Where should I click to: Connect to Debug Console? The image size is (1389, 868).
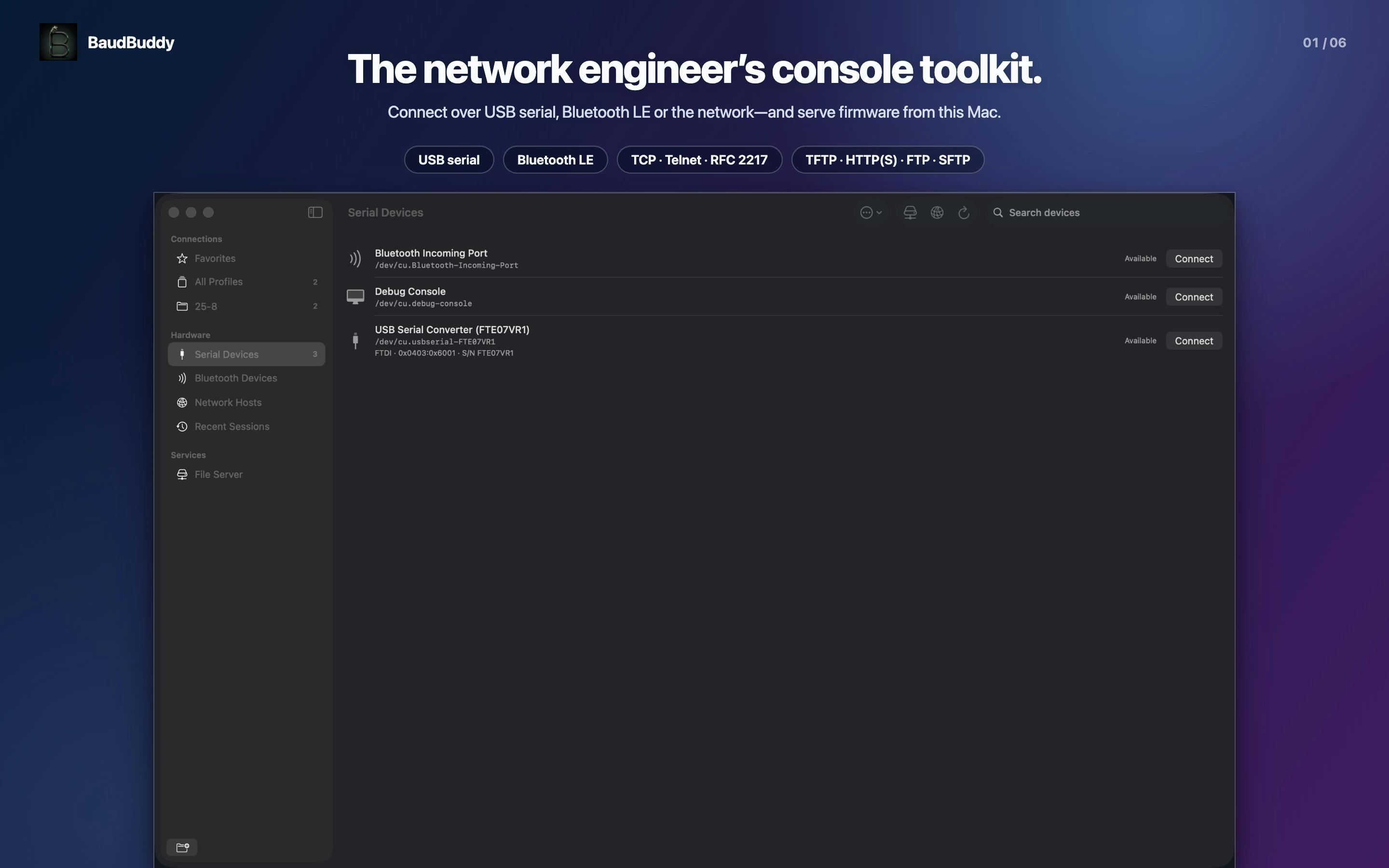[1193, 297]
